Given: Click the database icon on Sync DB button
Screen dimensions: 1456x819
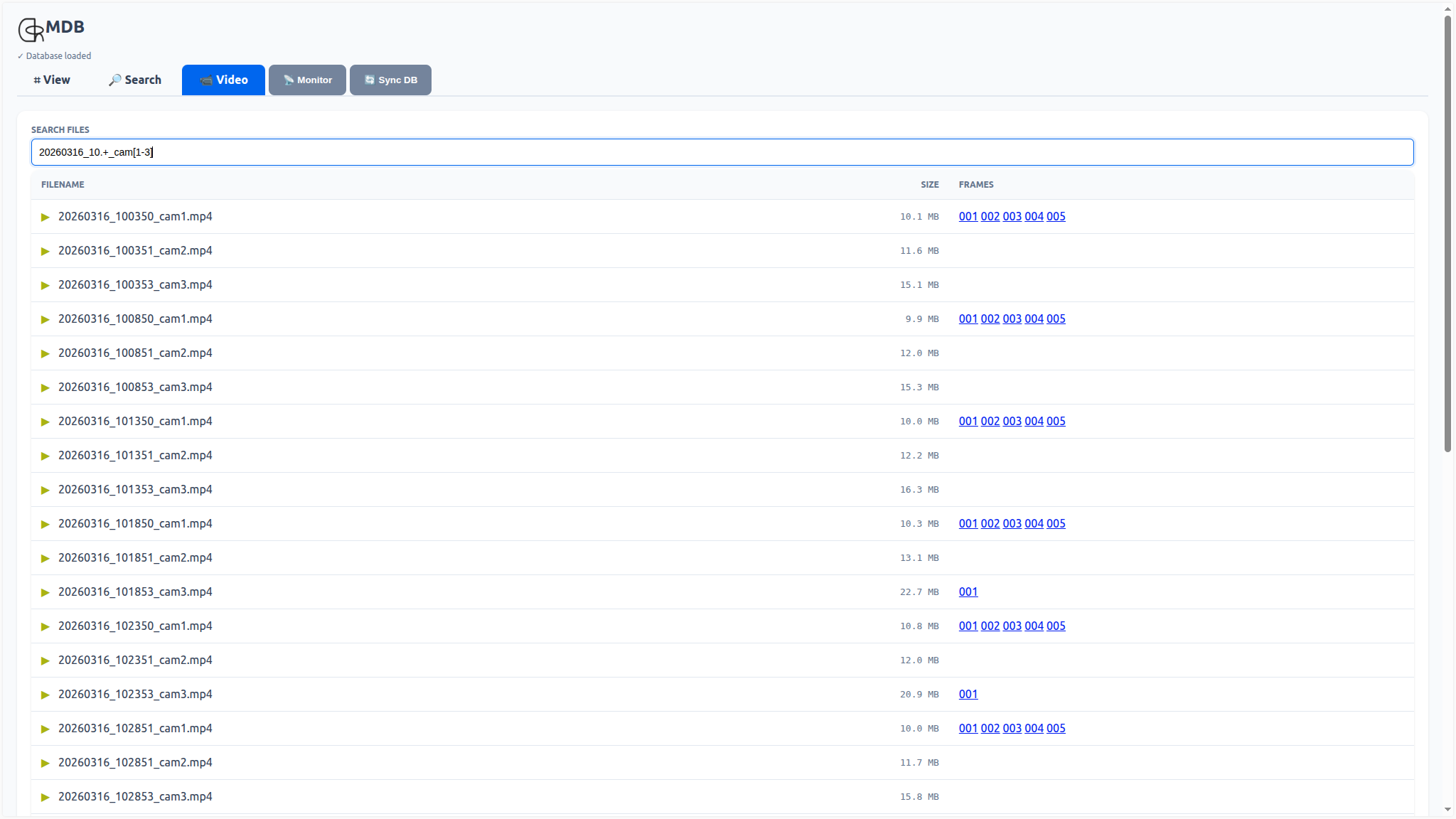Looking at the screenshot, I should (369, 80).
